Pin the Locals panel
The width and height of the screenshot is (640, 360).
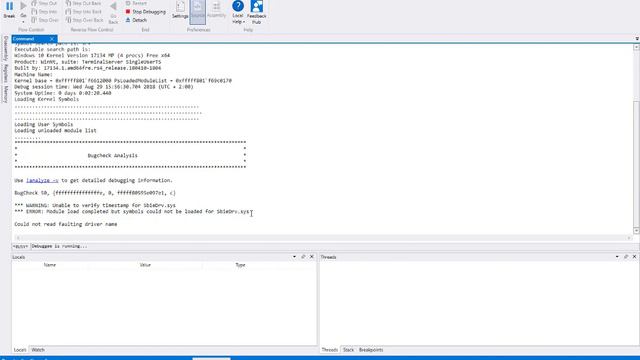coord(303,257)
